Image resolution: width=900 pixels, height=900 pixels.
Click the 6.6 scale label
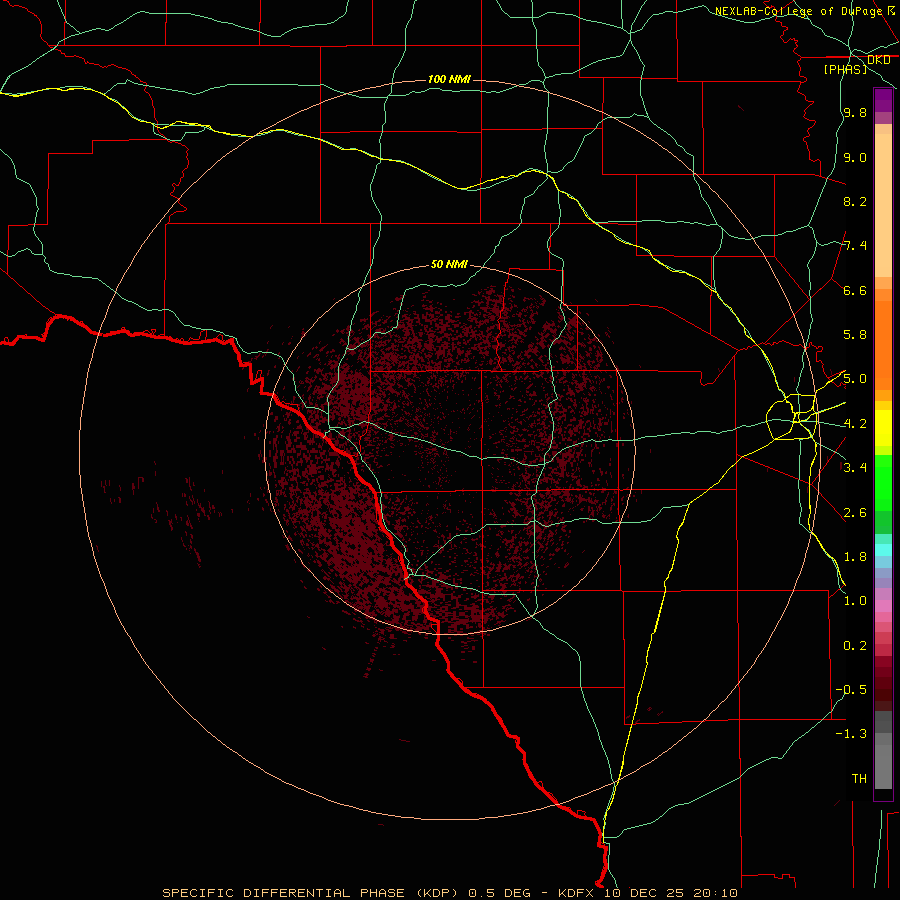click(x=855, y=290)
